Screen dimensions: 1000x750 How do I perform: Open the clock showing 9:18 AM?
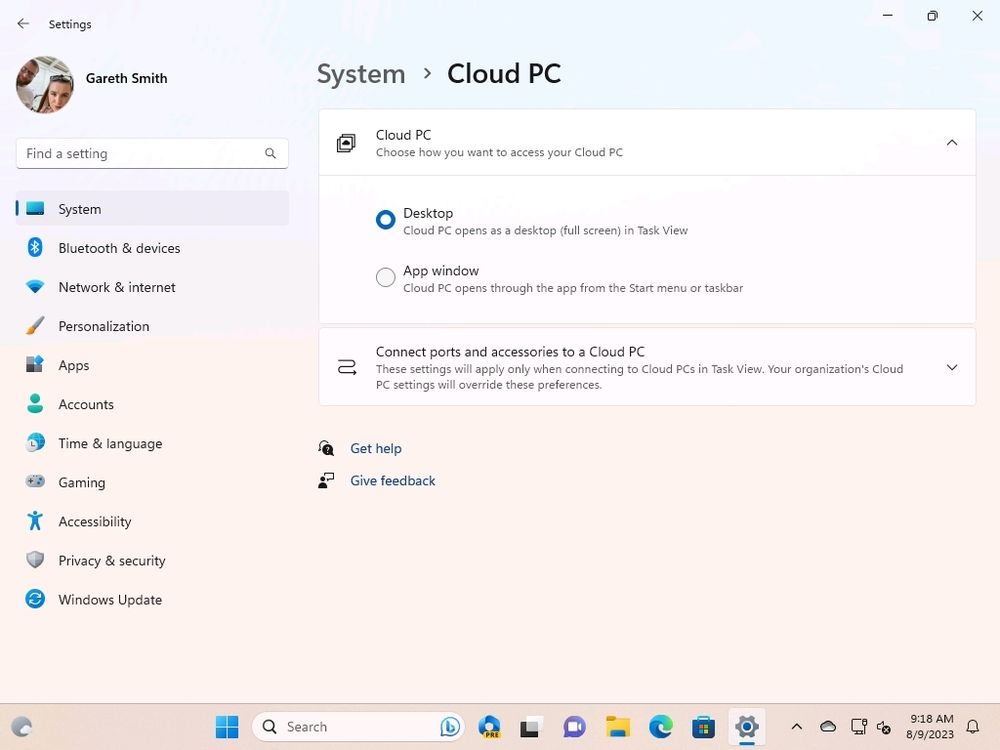(x=930, y=727)
